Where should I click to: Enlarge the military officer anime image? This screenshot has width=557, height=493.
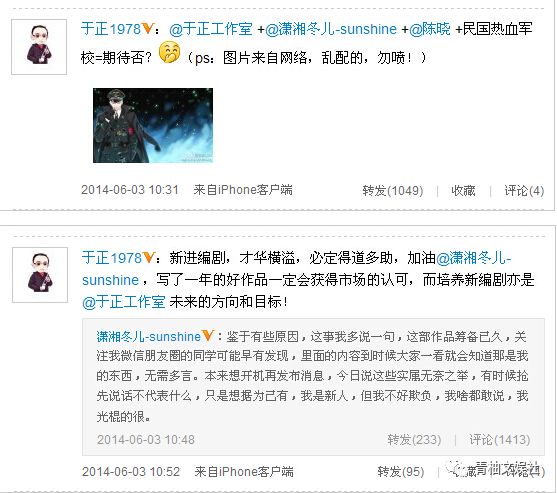click(153, 125)
